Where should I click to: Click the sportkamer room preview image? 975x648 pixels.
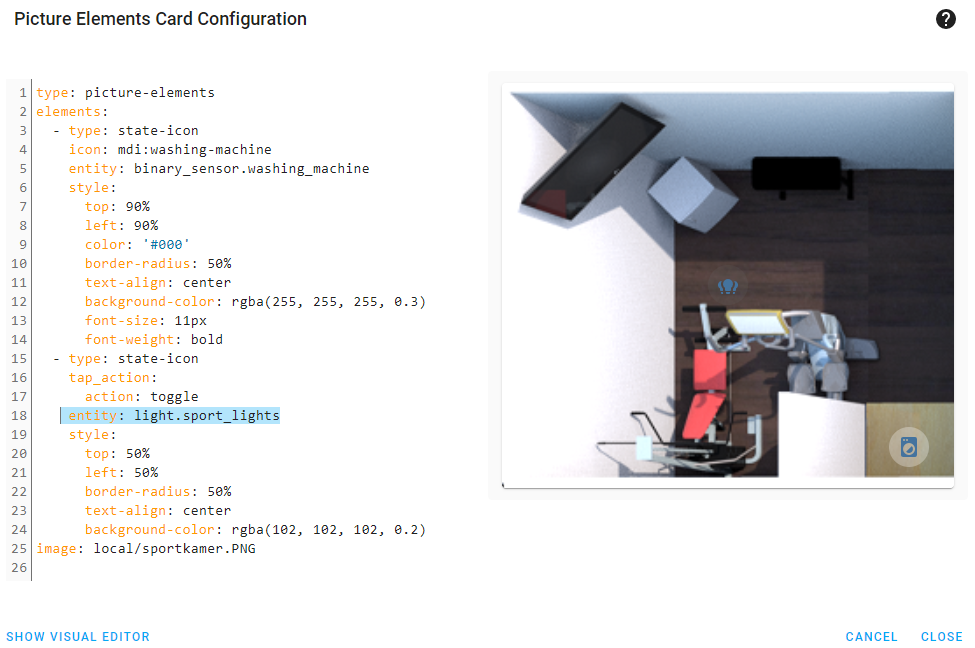point(728,285)
